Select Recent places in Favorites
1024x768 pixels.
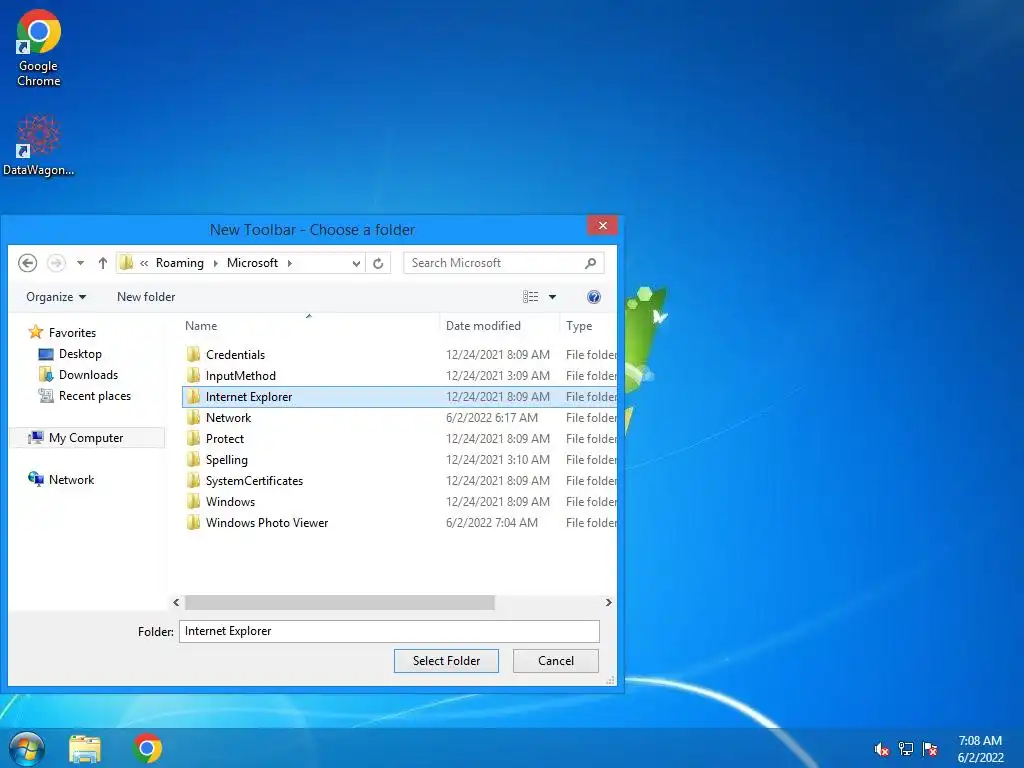[x=85, y=396]
